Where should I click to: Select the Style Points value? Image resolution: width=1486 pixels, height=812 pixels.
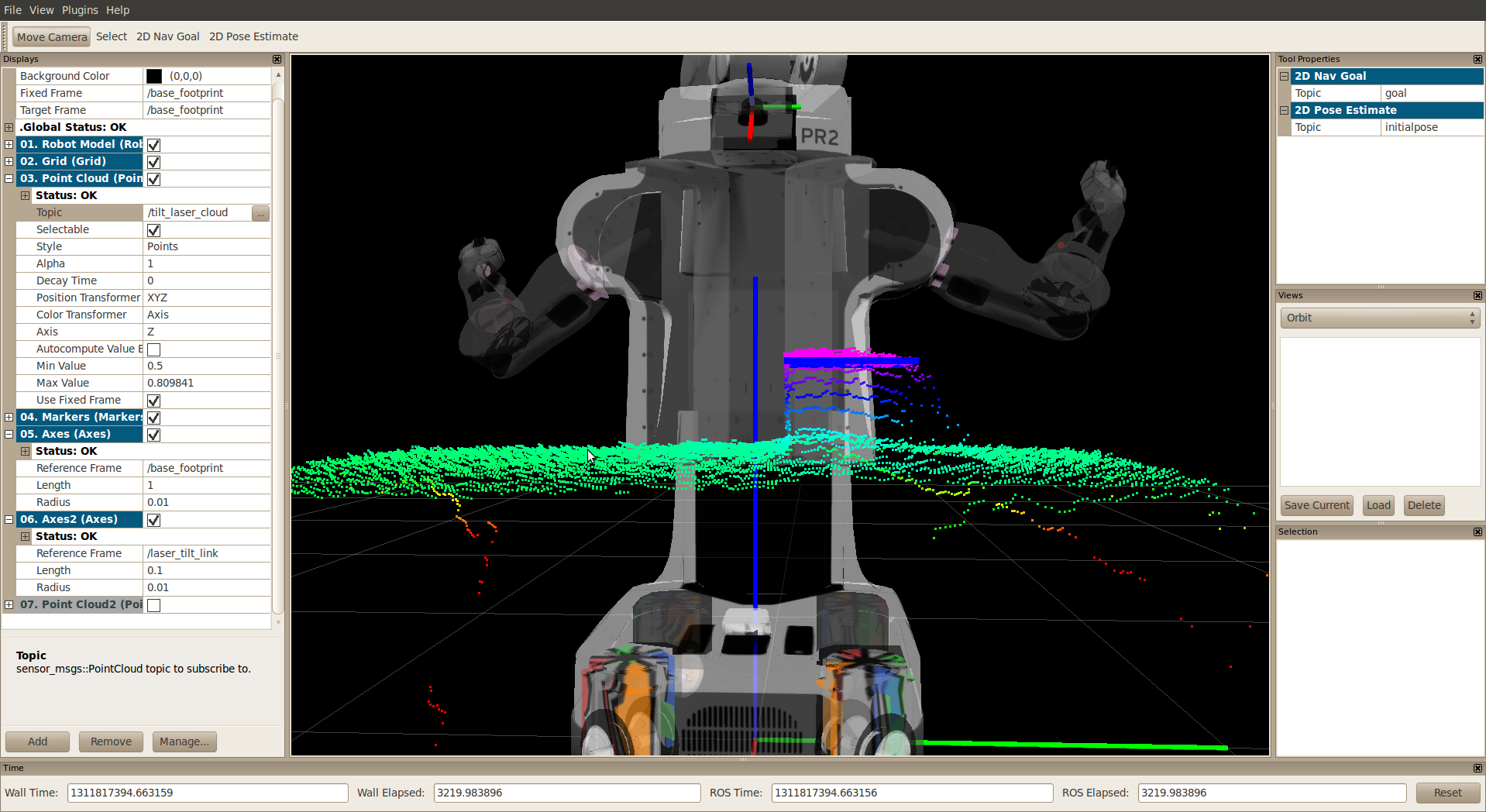tap(208, 246)
